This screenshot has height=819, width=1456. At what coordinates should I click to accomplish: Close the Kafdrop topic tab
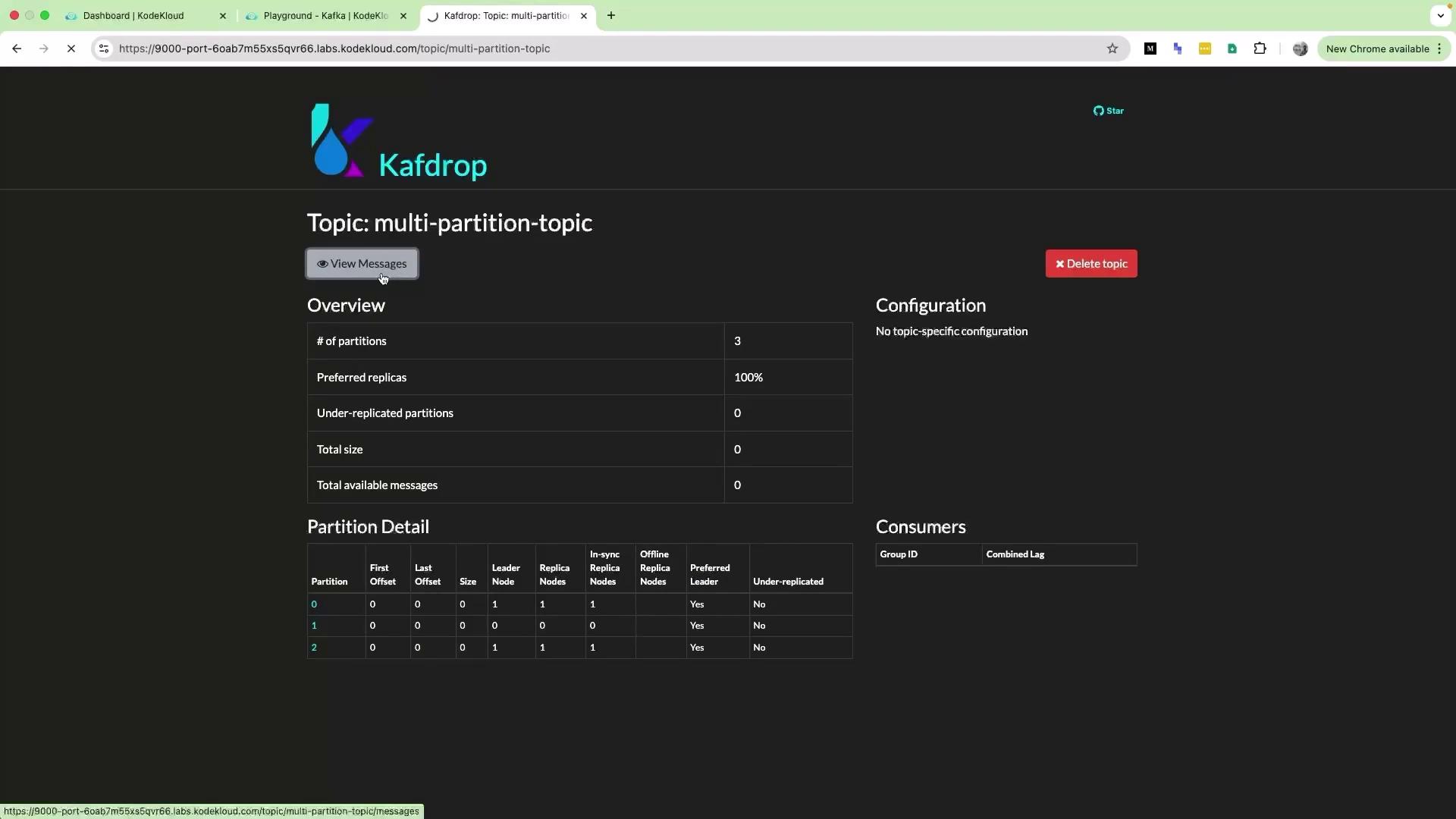point(584,15)
